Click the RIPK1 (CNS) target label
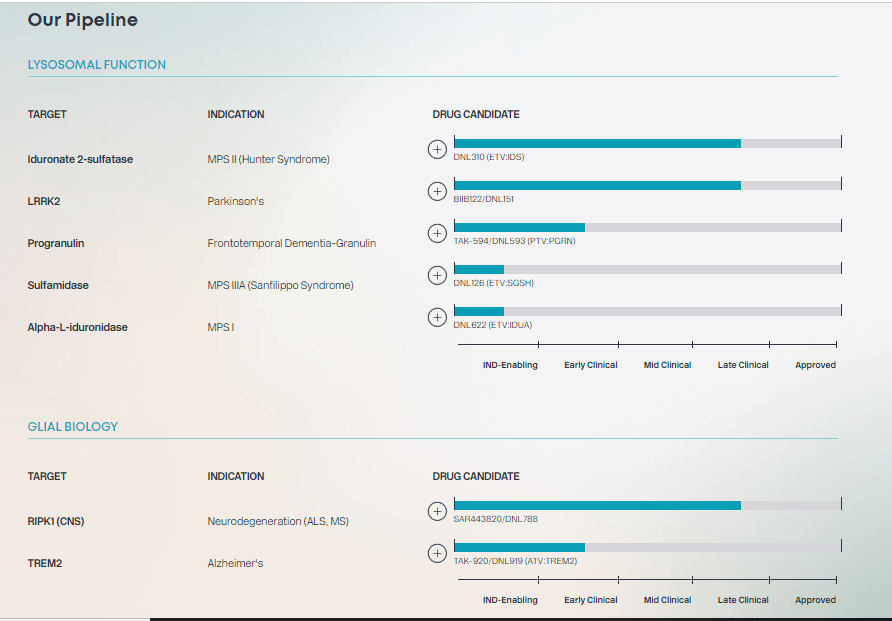Viewport: 892px width, 621px height. coord(56,521)
